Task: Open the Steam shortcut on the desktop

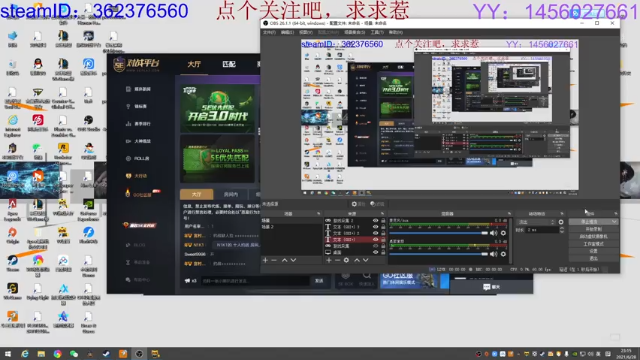Action: pos(12,262)
